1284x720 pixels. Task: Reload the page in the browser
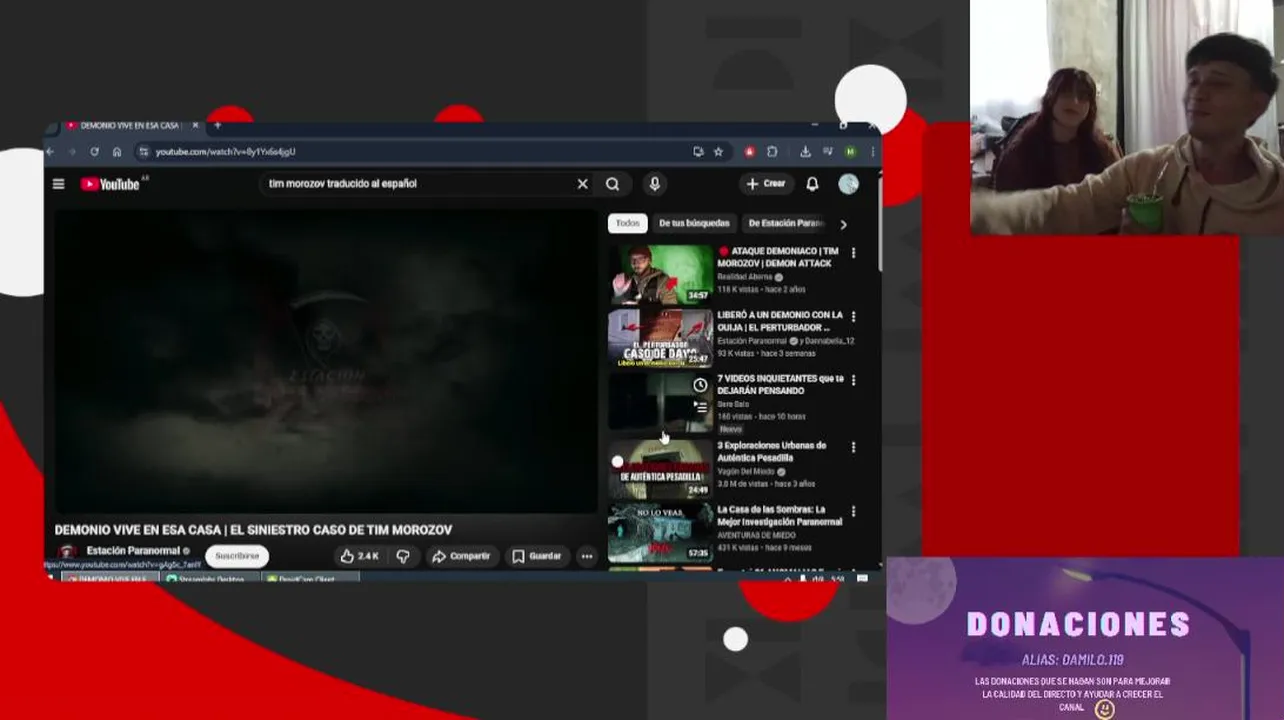coord(94,152)
